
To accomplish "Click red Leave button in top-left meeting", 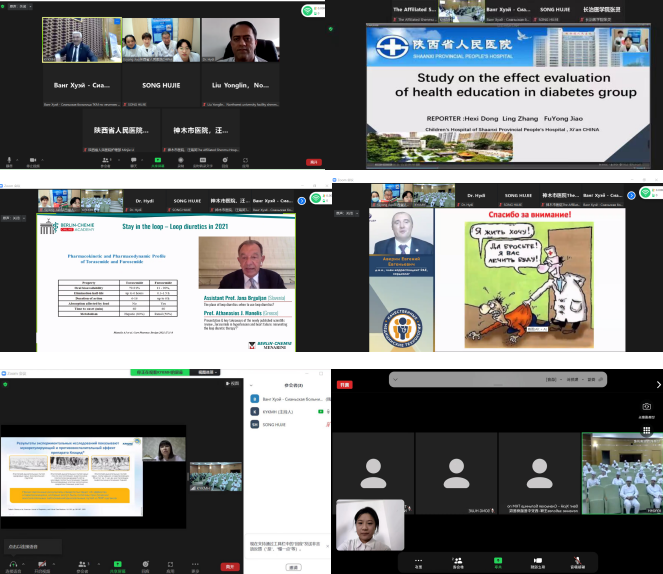I will click(313, 161).
